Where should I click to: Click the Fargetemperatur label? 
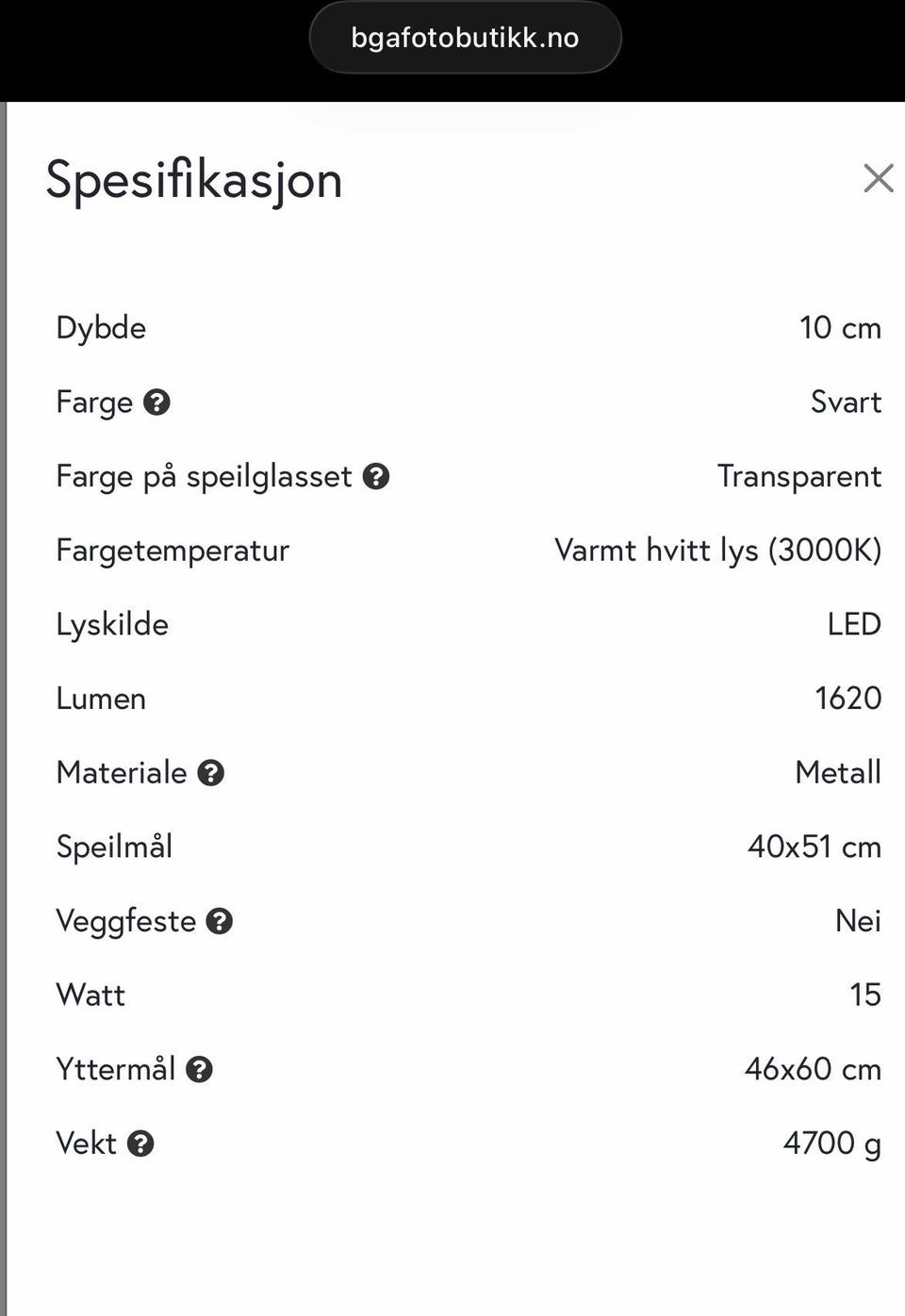(173, 551)
